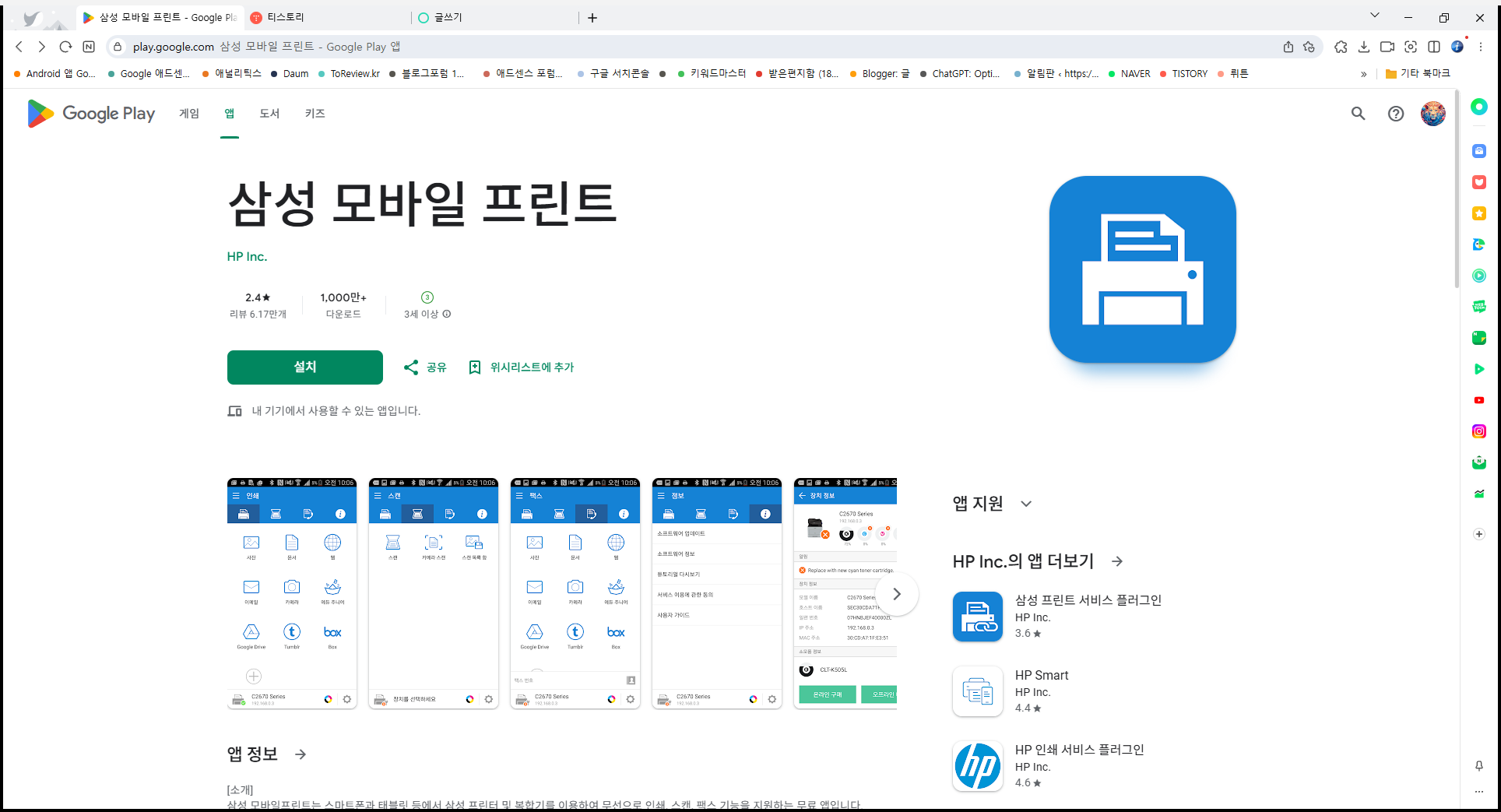The height and width of the screenshot is (812, 1501).
Task: Open the tab search dropdown arrow
Action: 1374,16
